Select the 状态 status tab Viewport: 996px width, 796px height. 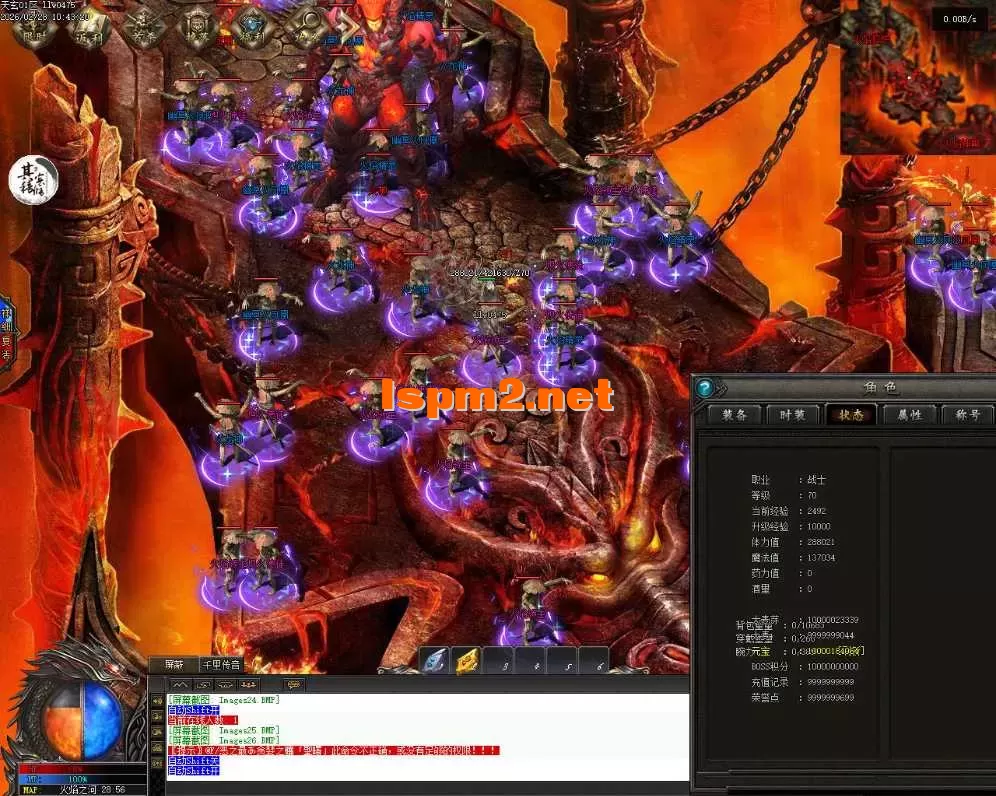click(851, 415)
